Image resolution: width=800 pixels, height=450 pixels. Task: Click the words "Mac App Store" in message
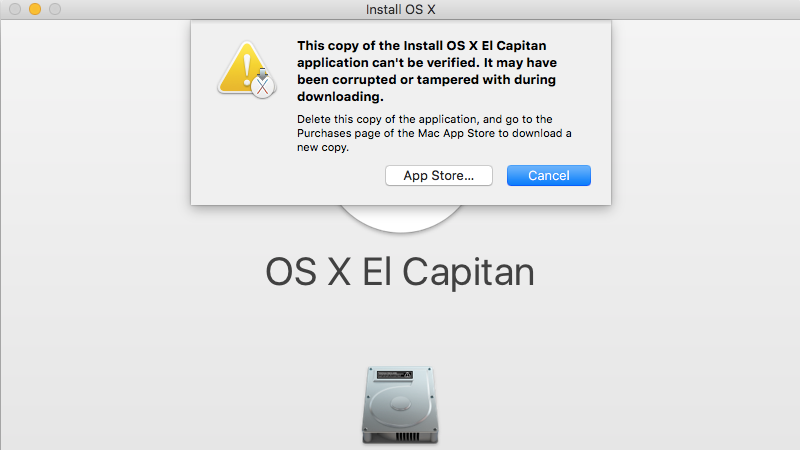[x=457, y=133]
